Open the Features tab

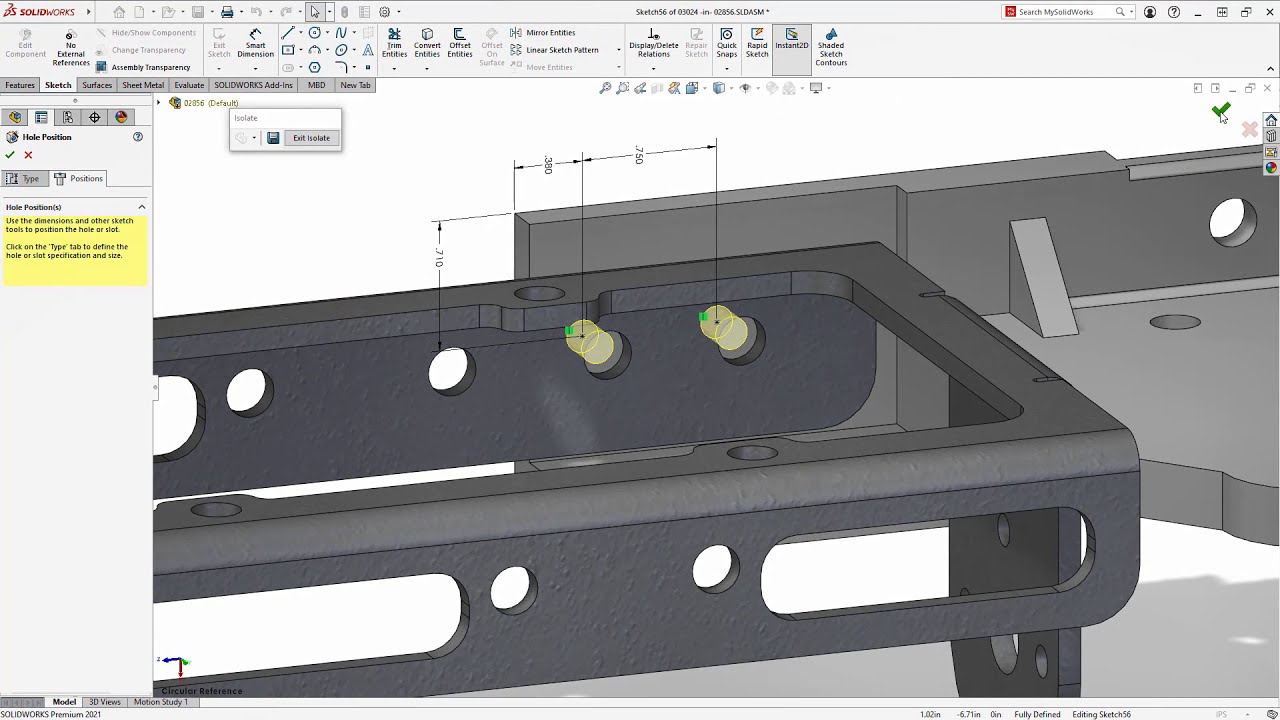20,85
